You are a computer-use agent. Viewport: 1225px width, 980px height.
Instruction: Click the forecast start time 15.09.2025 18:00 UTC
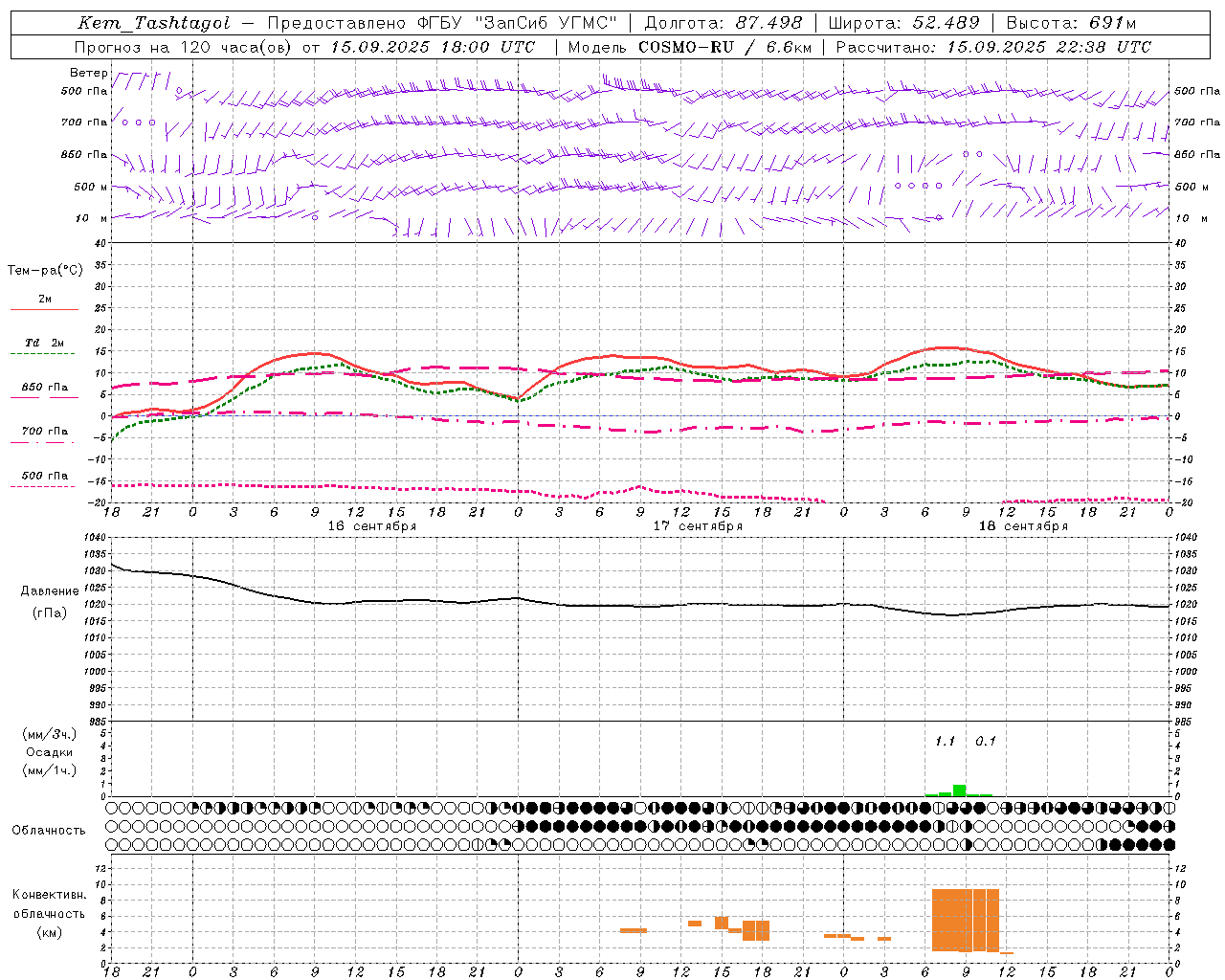(x=433, y=47)
